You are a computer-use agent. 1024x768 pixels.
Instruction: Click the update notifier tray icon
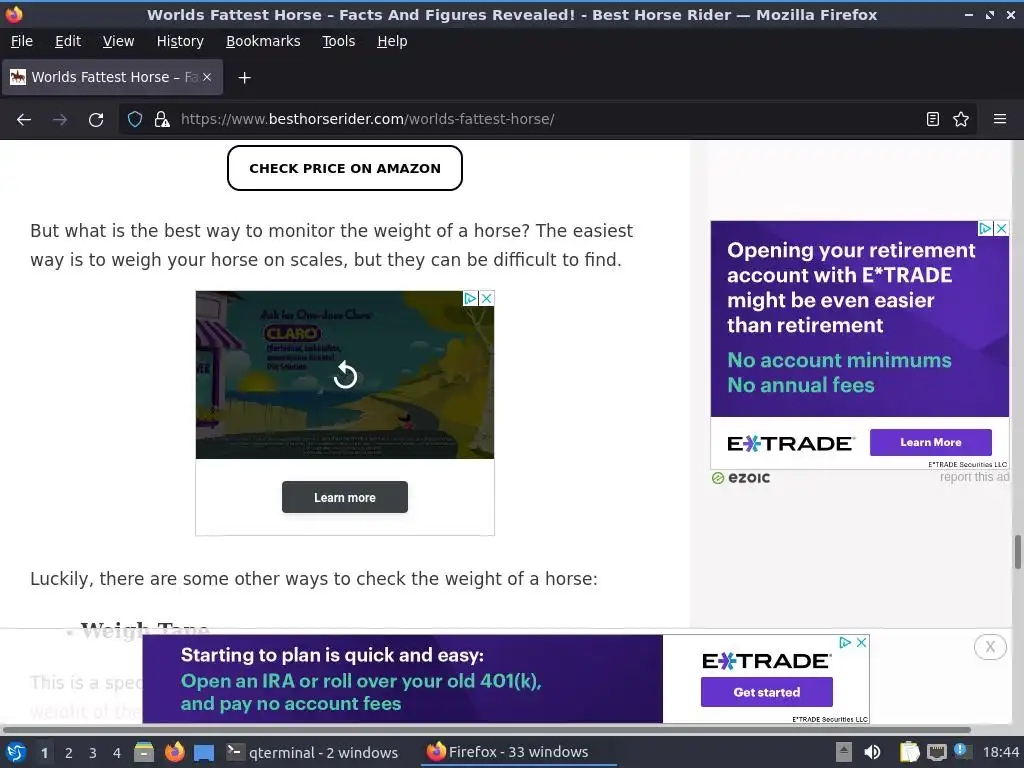[960, 750]
